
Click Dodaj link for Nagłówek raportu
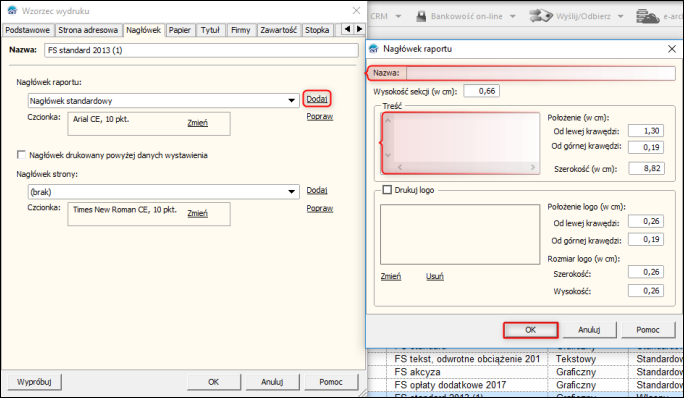point(317,99)
